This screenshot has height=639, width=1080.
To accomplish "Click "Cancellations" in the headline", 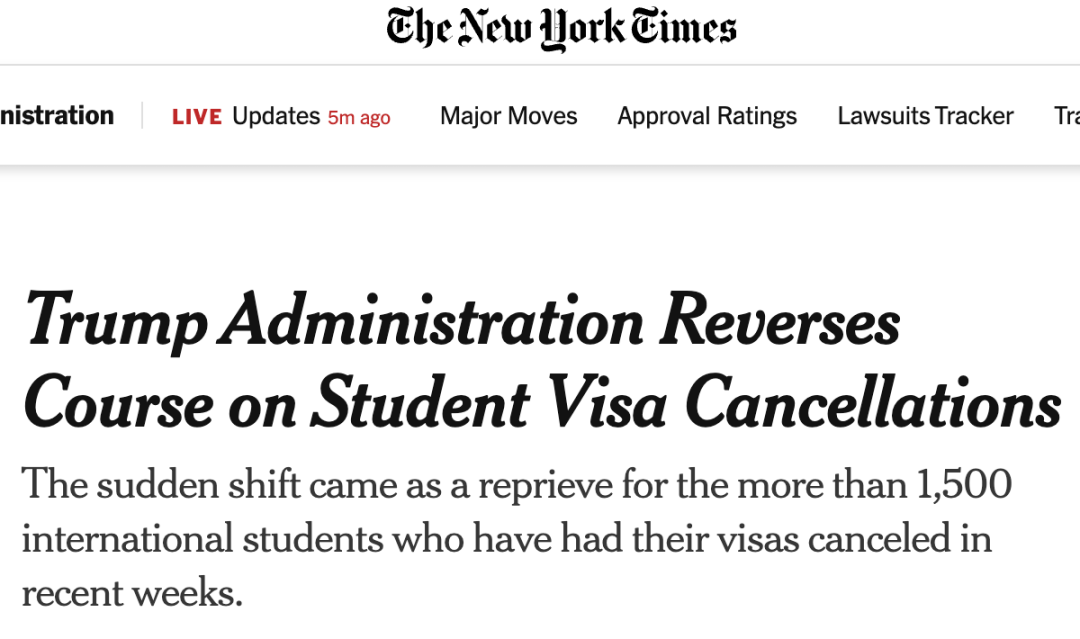I will click(x=875, y=404).
